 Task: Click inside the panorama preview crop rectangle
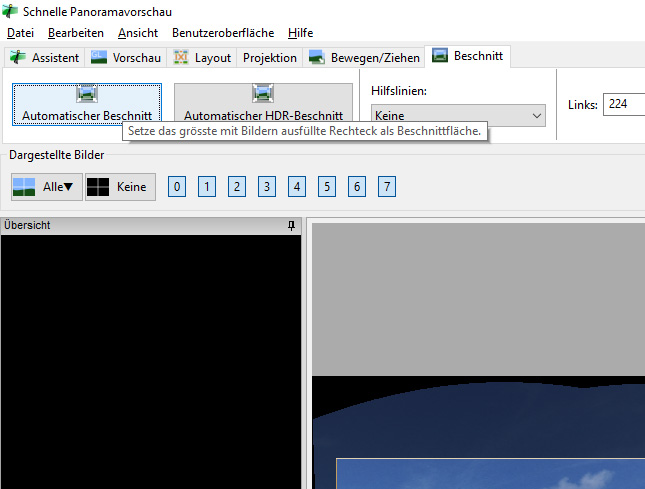[x=491, y=474]
